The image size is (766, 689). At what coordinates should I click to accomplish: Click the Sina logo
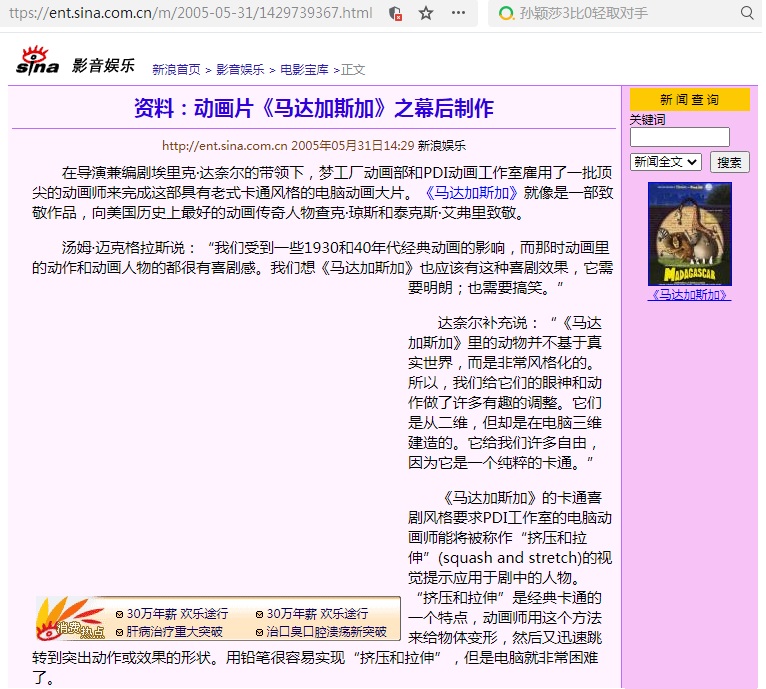[x=37, y=61]
